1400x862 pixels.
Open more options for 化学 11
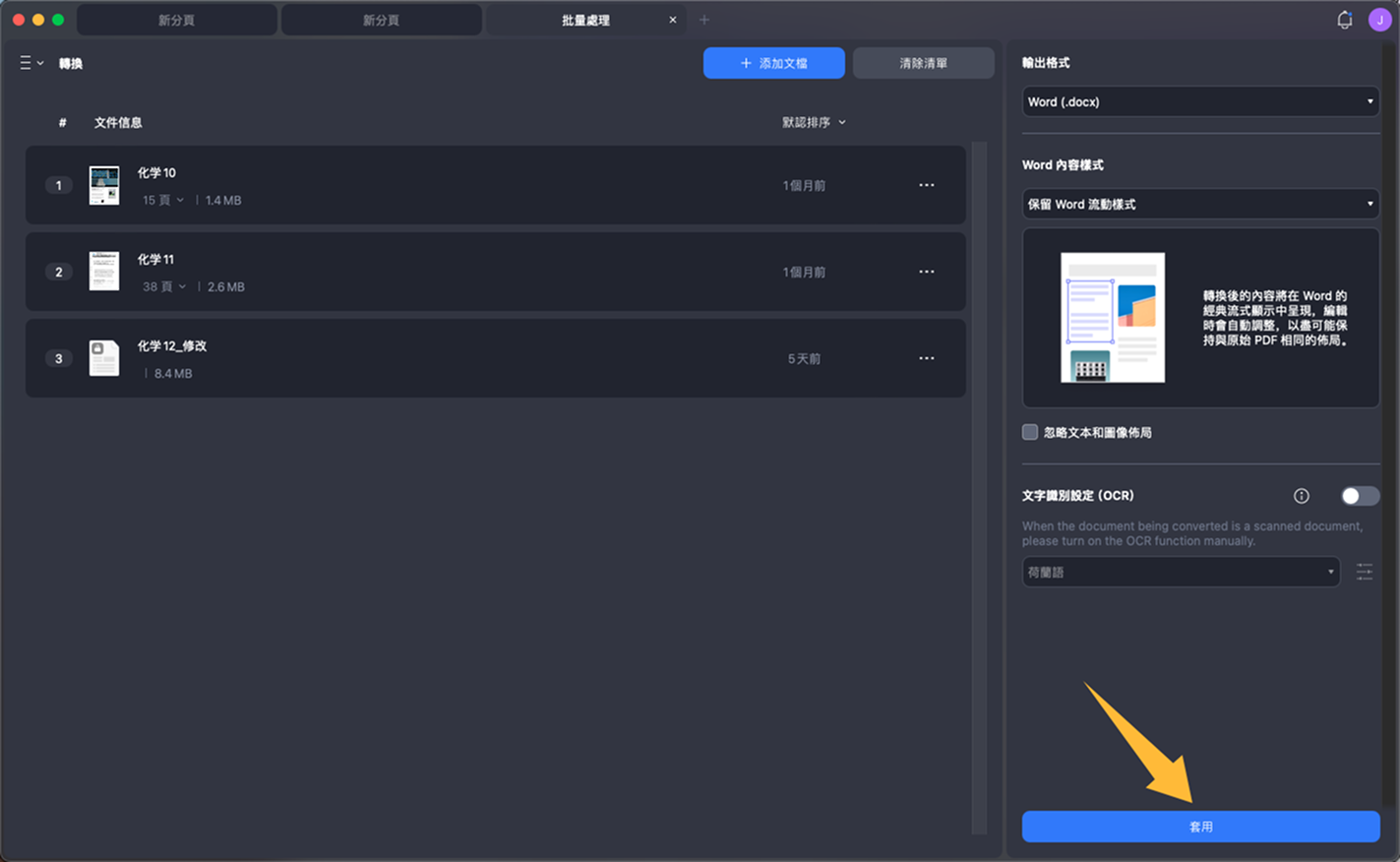[927, 272]
